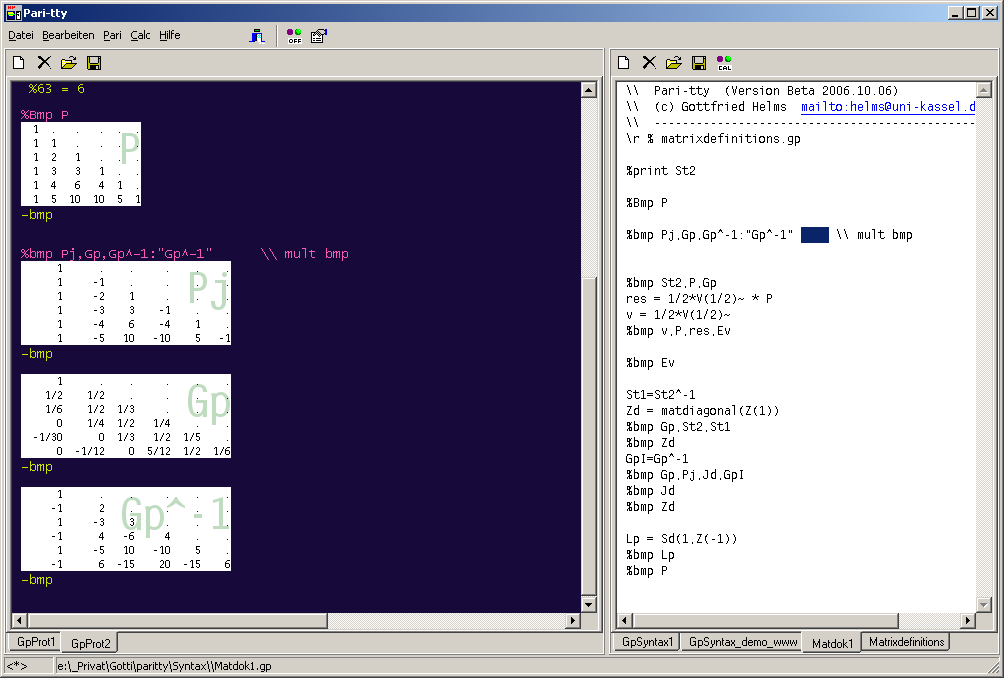The width and height of the screenshot is (1004, 678).
Task: Clear the right editor with the X icon
Action: [649, 63]
